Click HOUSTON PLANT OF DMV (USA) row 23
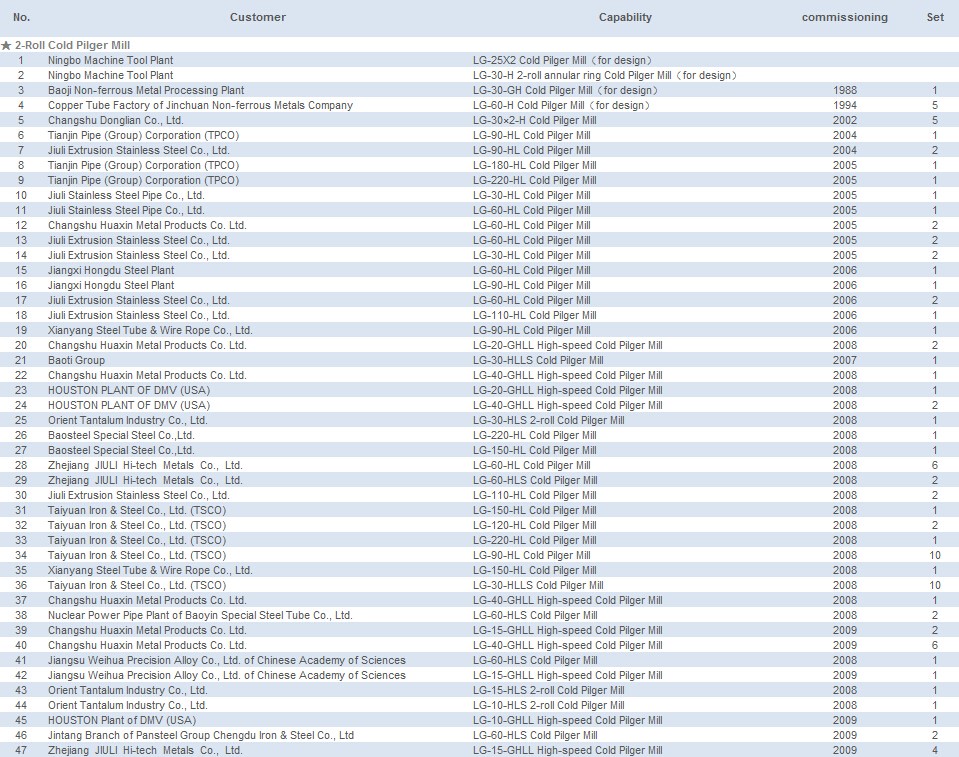The image size is (959, 757). [x=129, y=390]
